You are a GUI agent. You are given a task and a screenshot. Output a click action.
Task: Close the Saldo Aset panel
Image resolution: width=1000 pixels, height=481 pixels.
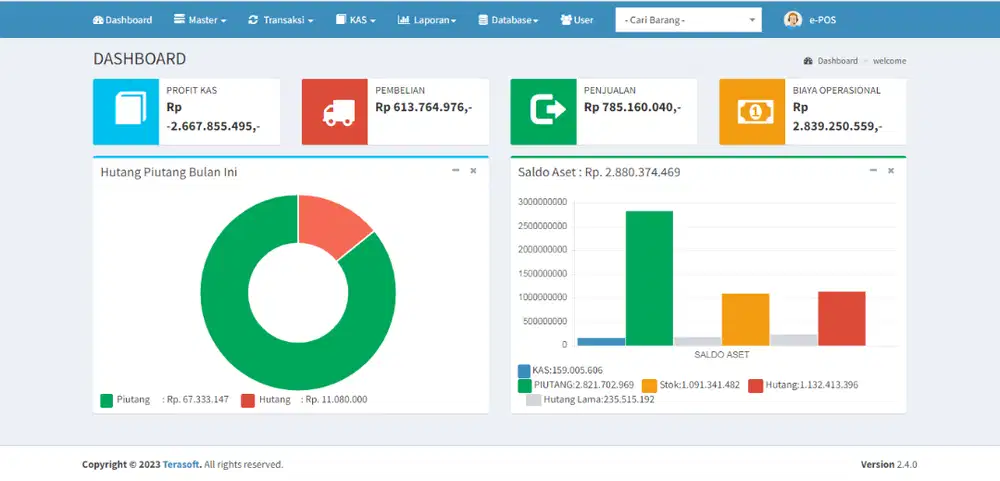891,171
